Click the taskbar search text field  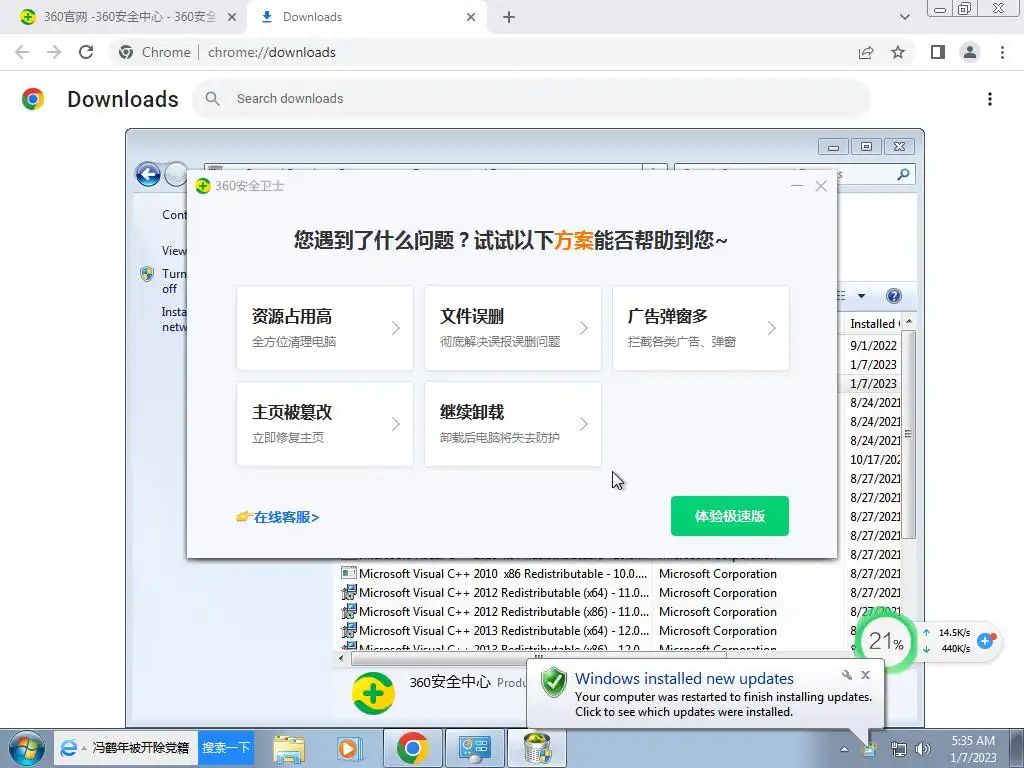click(x=140, y=748)
